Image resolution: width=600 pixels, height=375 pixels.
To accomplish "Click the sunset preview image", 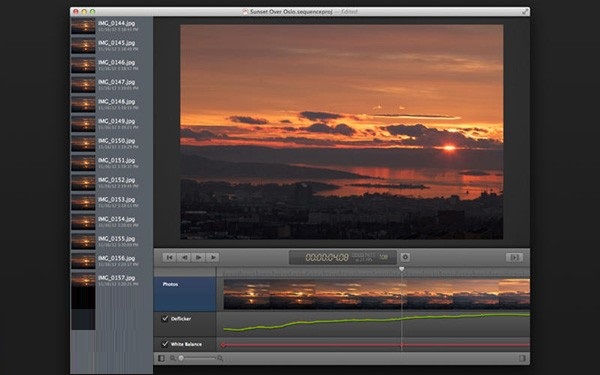I will [341, 132].
